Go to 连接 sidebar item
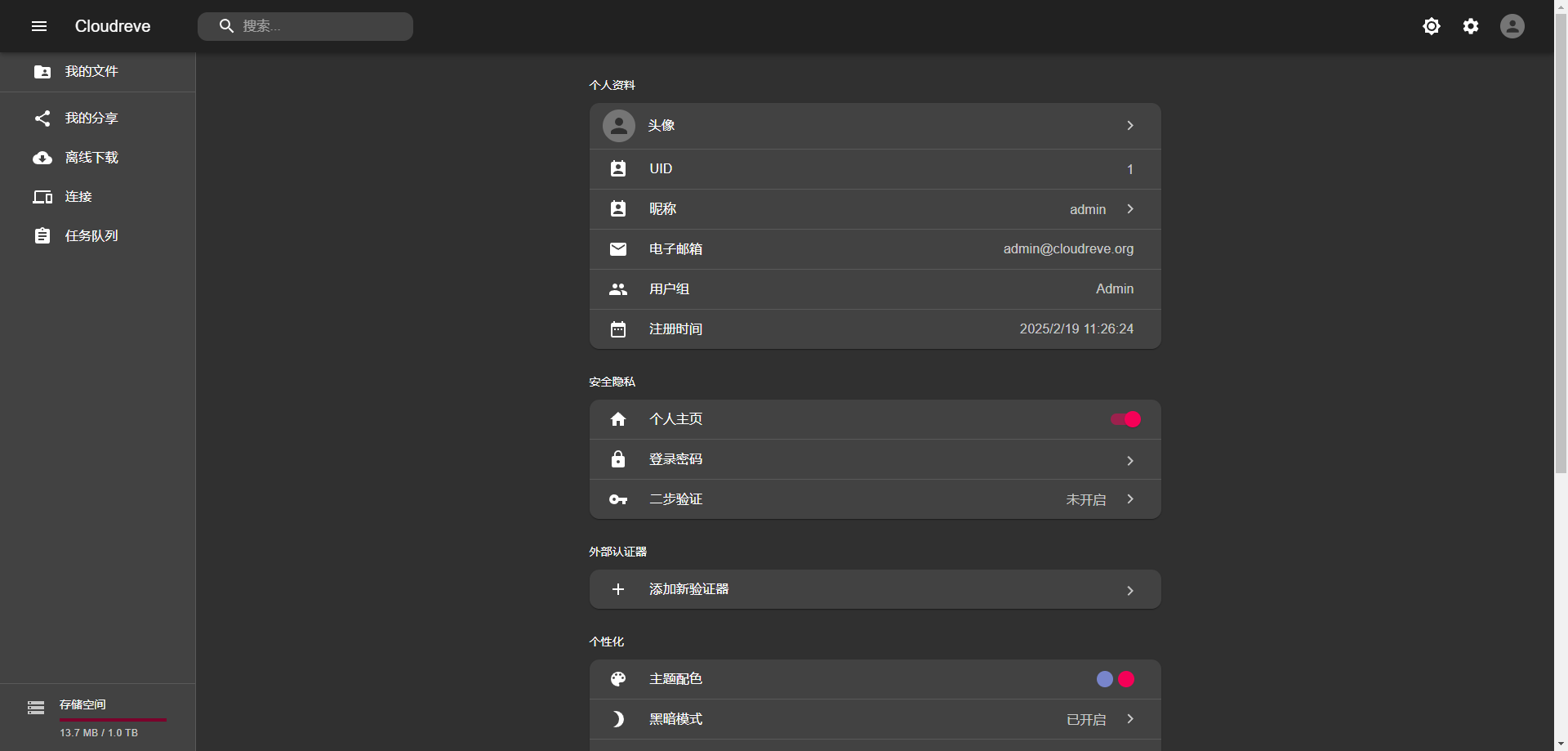Screen dimensions: 1568x751 (x=78, y=197)
